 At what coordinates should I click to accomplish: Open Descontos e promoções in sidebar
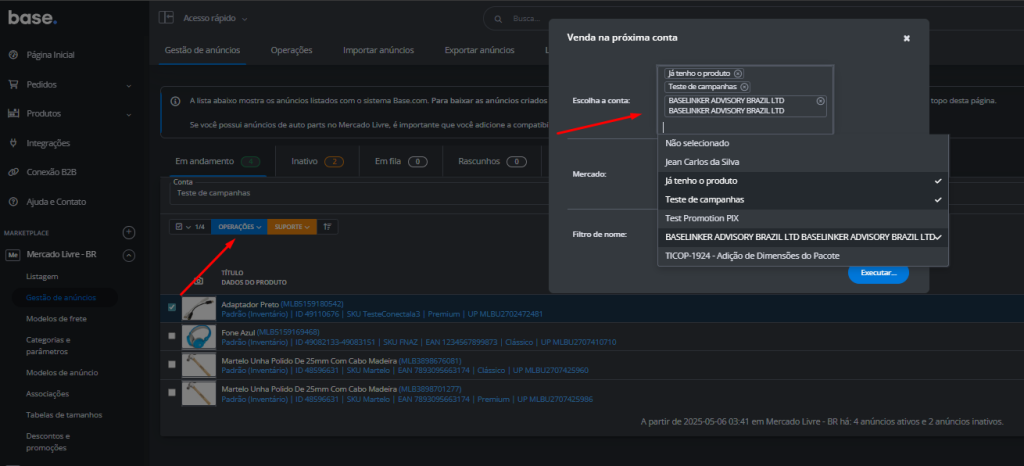point(48,442)
